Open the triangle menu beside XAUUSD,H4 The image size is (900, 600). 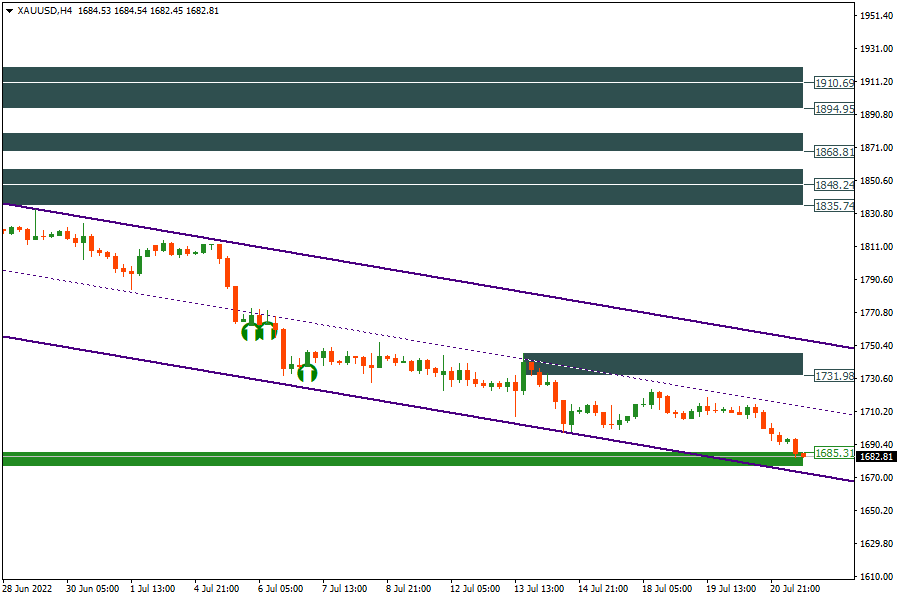9,10
